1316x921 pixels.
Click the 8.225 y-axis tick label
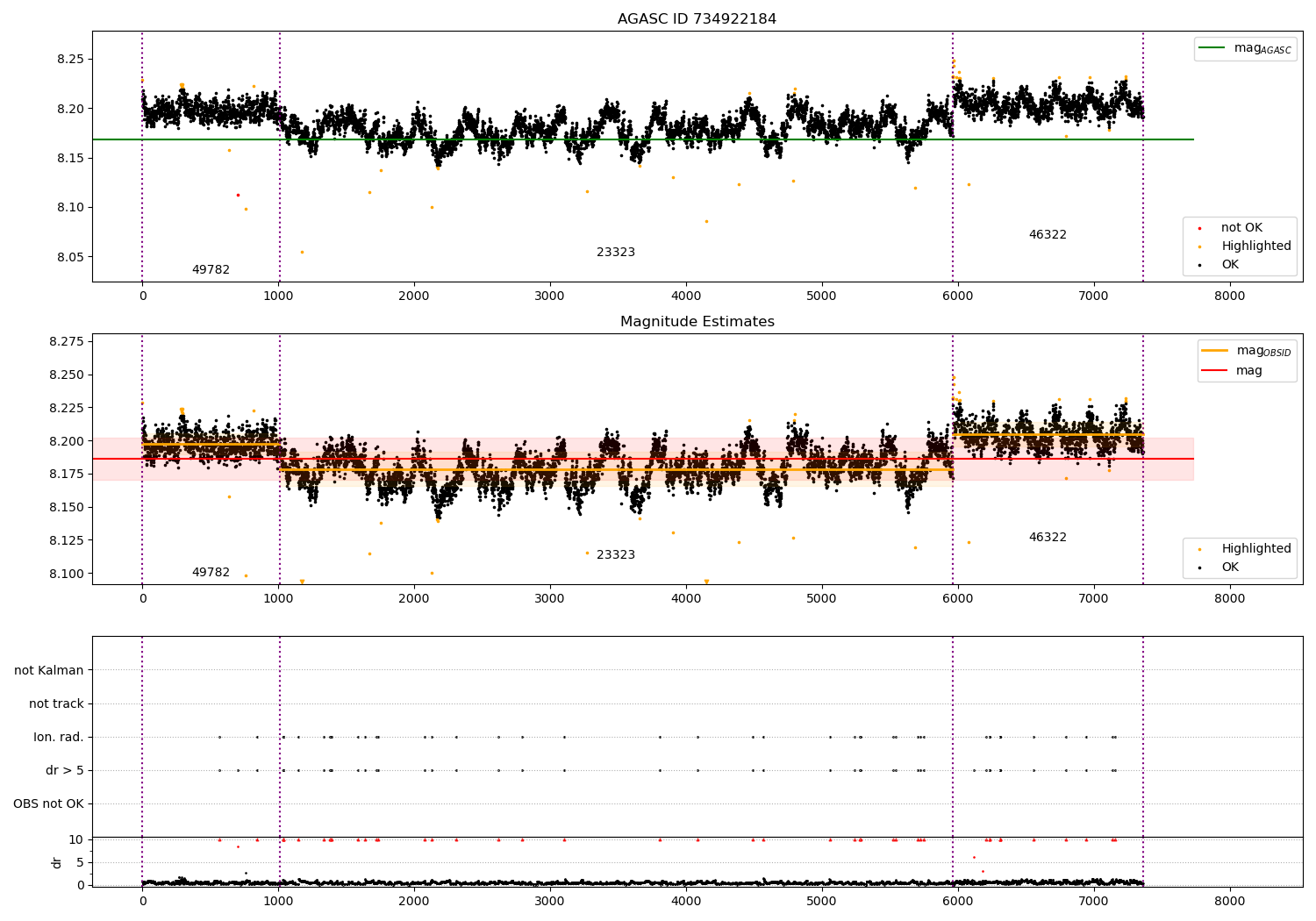[67, 408]
